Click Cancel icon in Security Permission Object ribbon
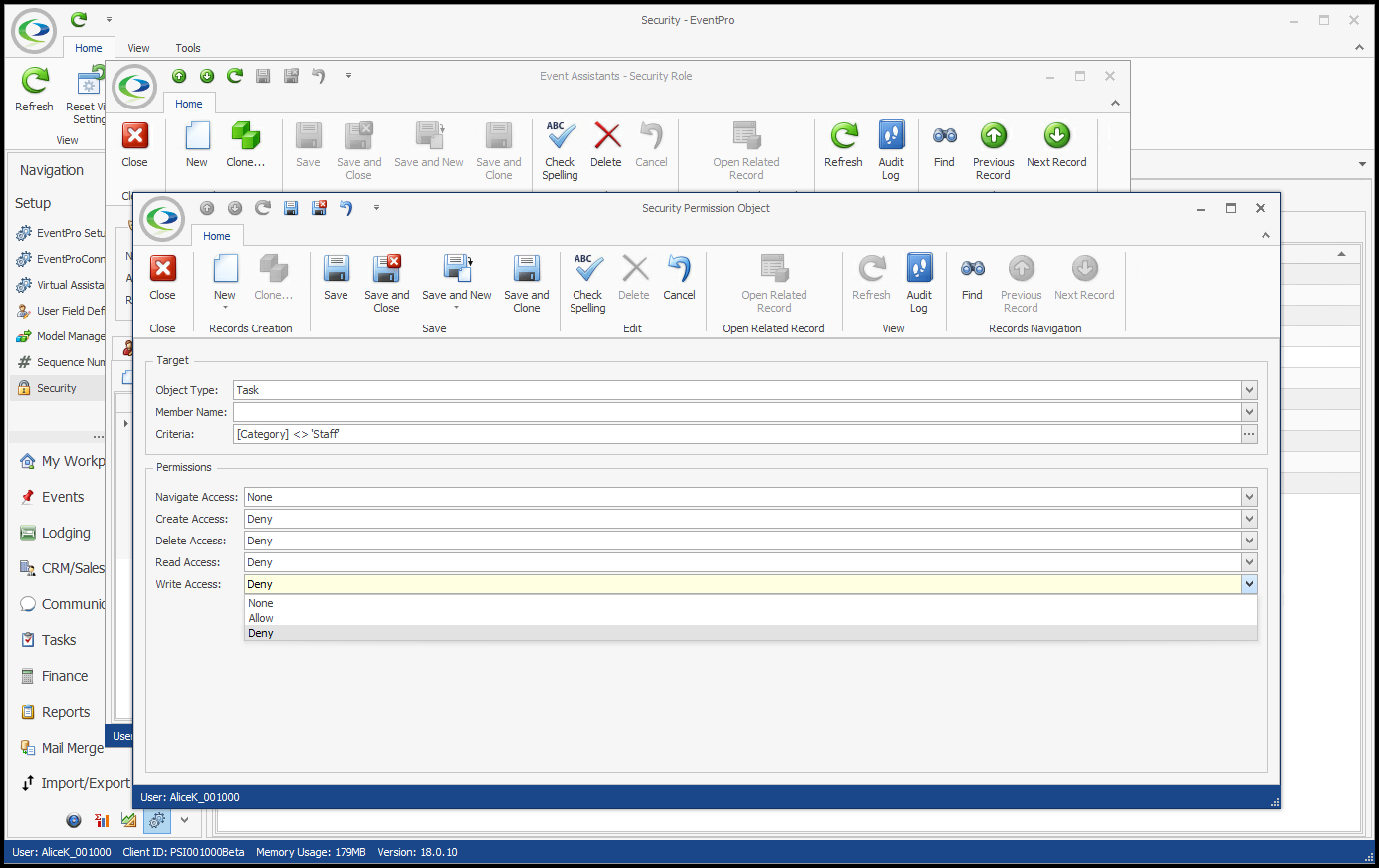 point(679,269)
